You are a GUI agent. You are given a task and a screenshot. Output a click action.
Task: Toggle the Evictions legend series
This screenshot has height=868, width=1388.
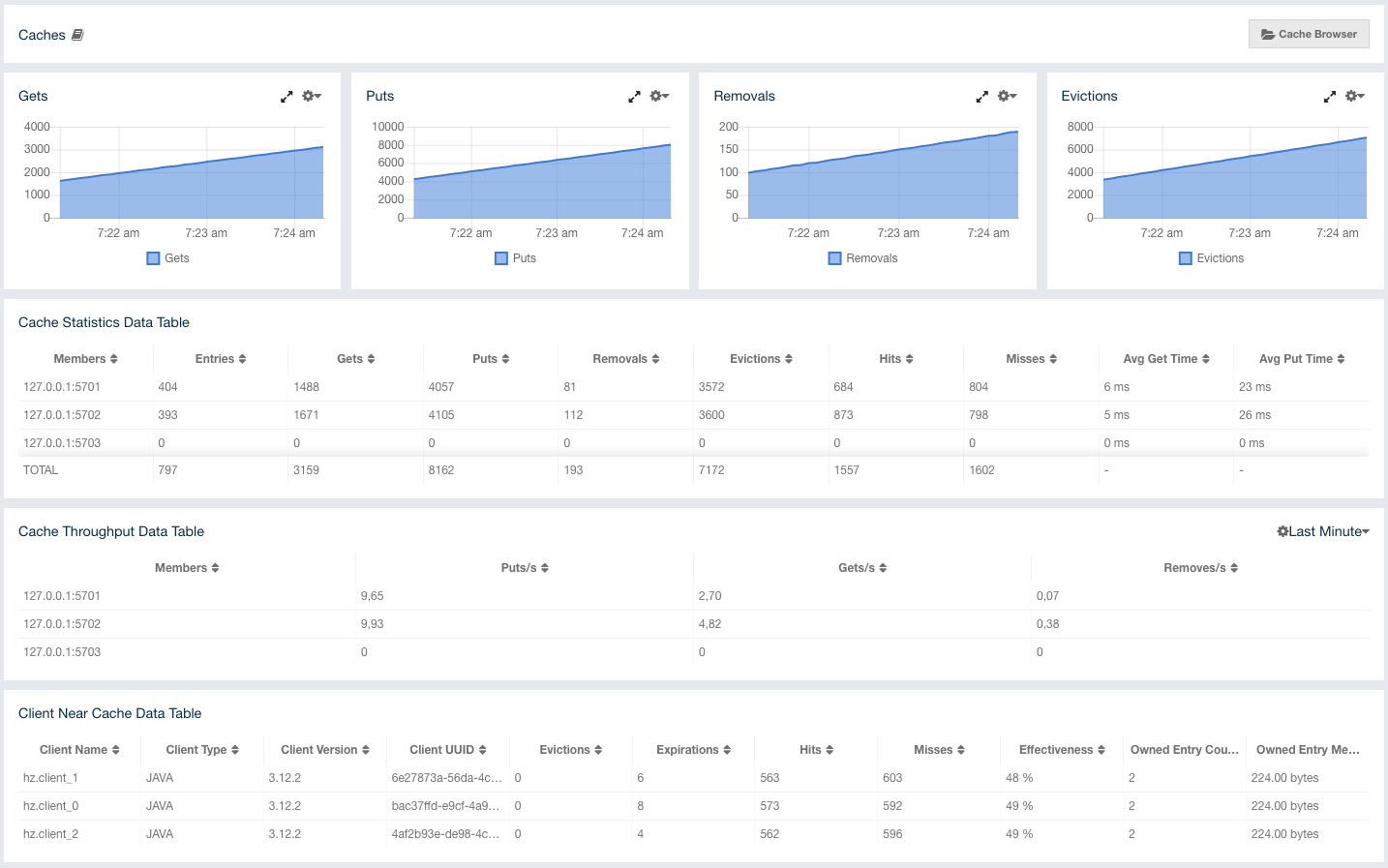pyautogui.click(x=1212, y=258)
